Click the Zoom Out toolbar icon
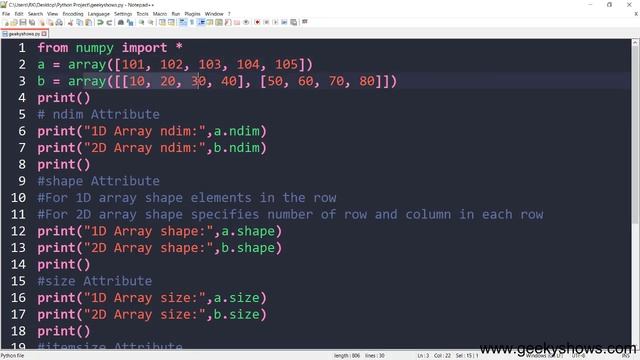 tap(151, 22)
